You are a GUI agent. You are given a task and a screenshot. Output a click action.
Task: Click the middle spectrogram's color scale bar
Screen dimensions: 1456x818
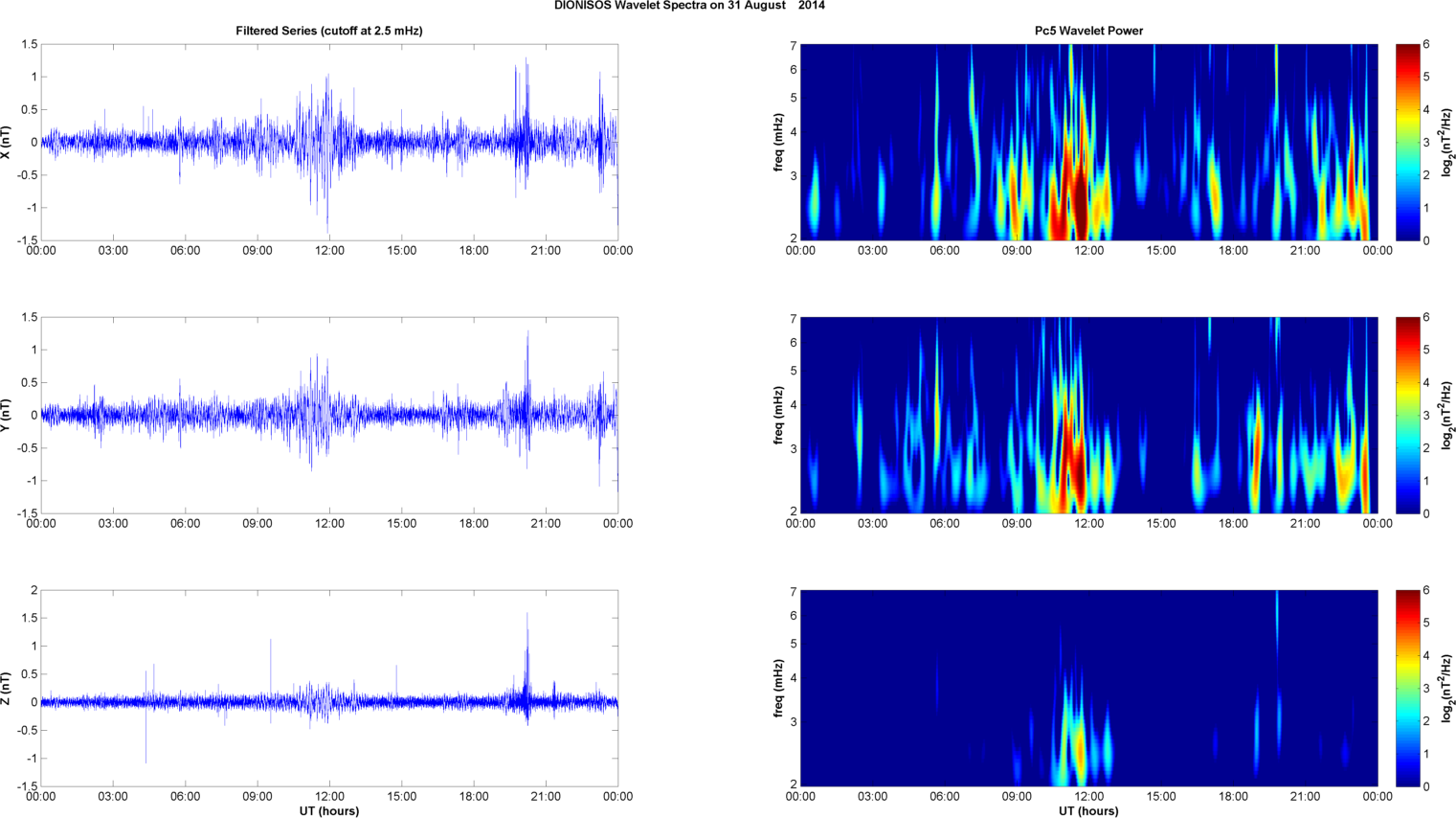coord(1408,415)
